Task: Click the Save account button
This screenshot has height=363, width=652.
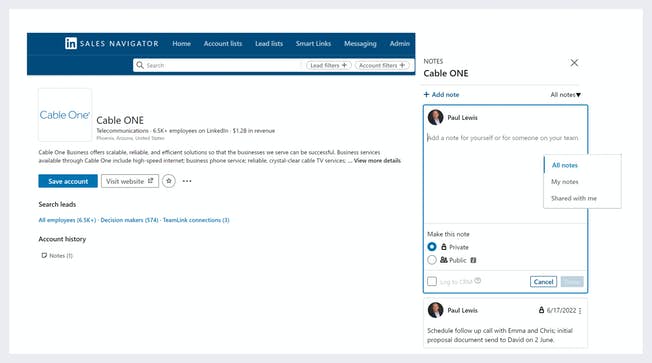Action: click(x=68, y=181)
